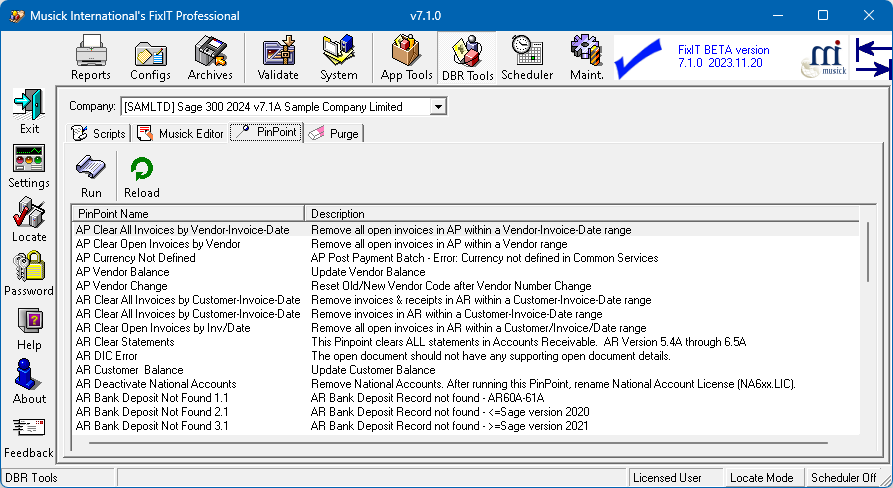The width and height of the screenshot is (893, 488).
Task: Select the PinPoint tab
Action: coord(267,132)
